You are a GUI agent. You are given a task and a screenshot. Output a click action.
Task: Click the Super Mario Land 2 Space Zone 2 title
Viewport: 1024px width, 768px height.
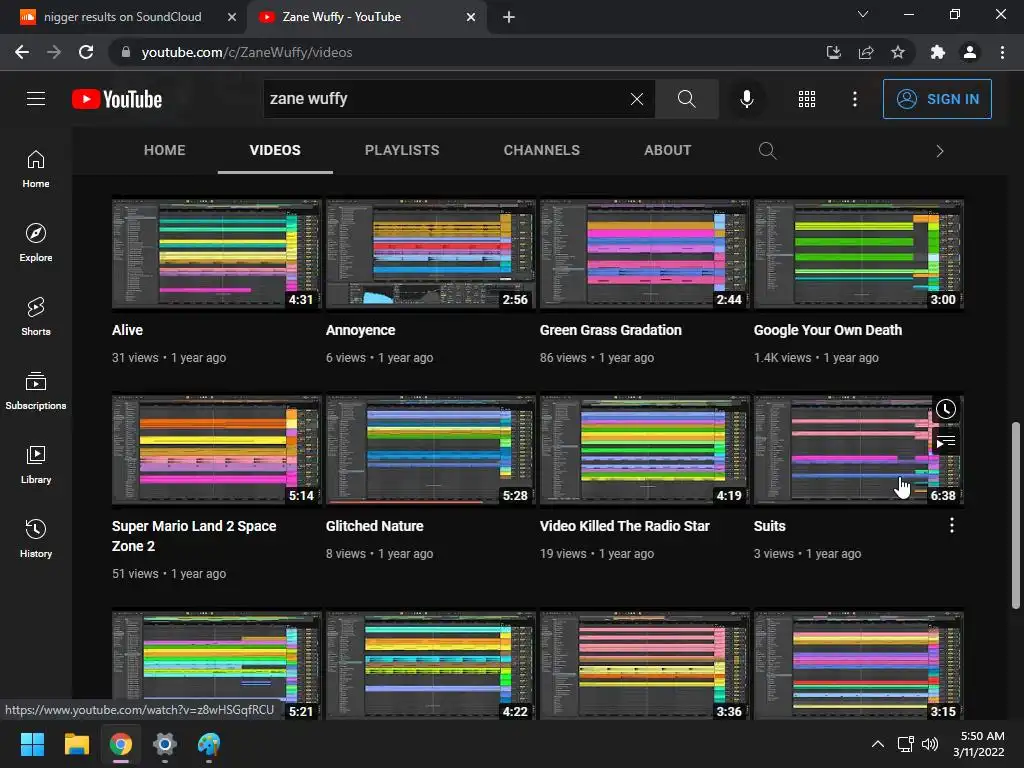pos(194,536)
